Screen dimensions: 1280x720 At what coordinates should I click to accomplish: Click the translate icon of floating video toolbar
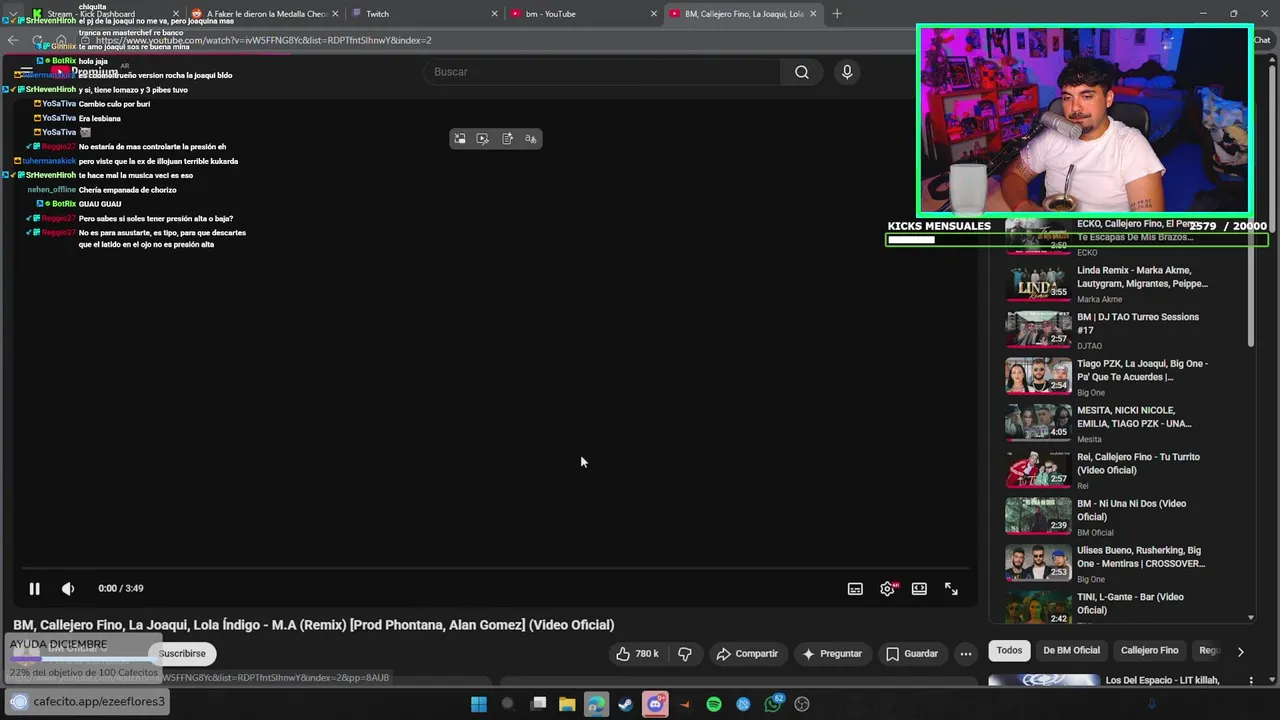pyautogui.click(x=531, y=139)
